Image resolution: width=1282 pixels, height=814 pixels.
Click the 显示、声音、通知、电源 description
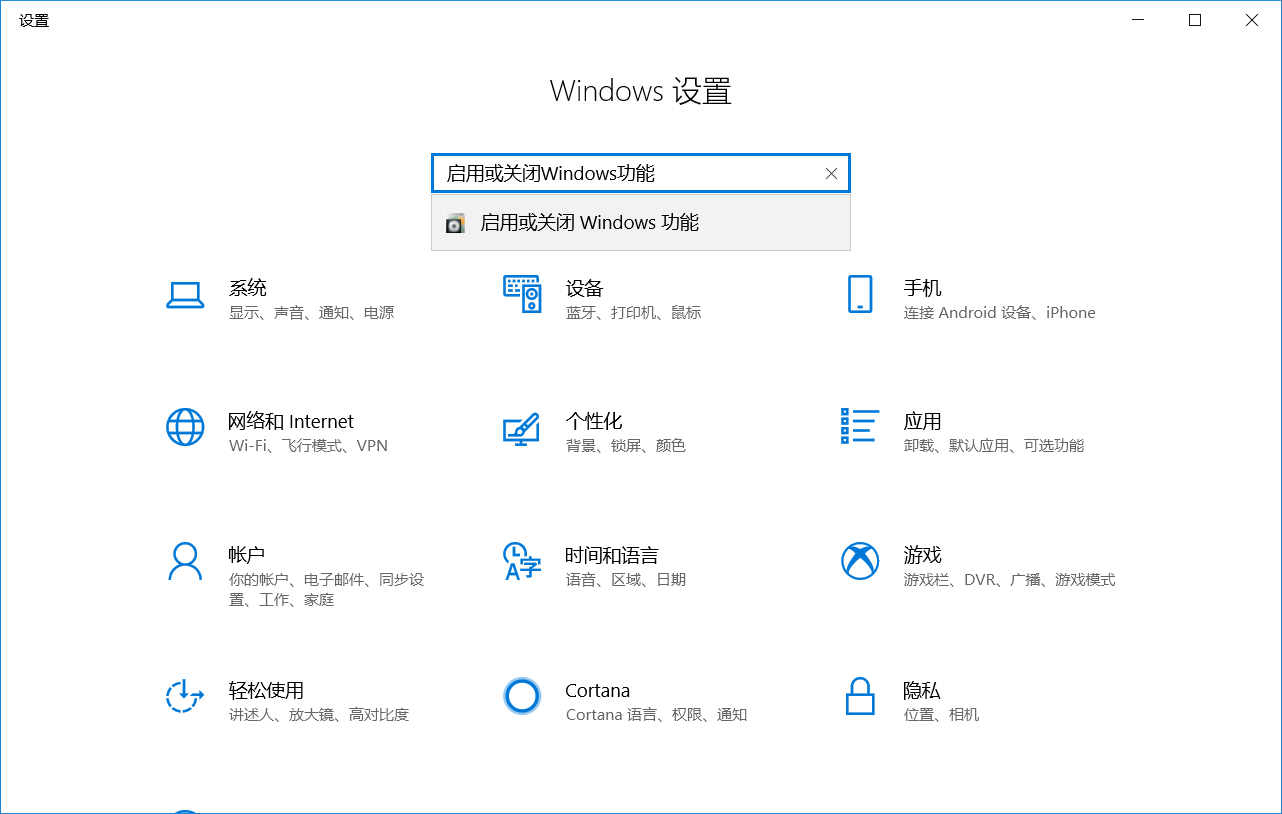pos(312,313)
